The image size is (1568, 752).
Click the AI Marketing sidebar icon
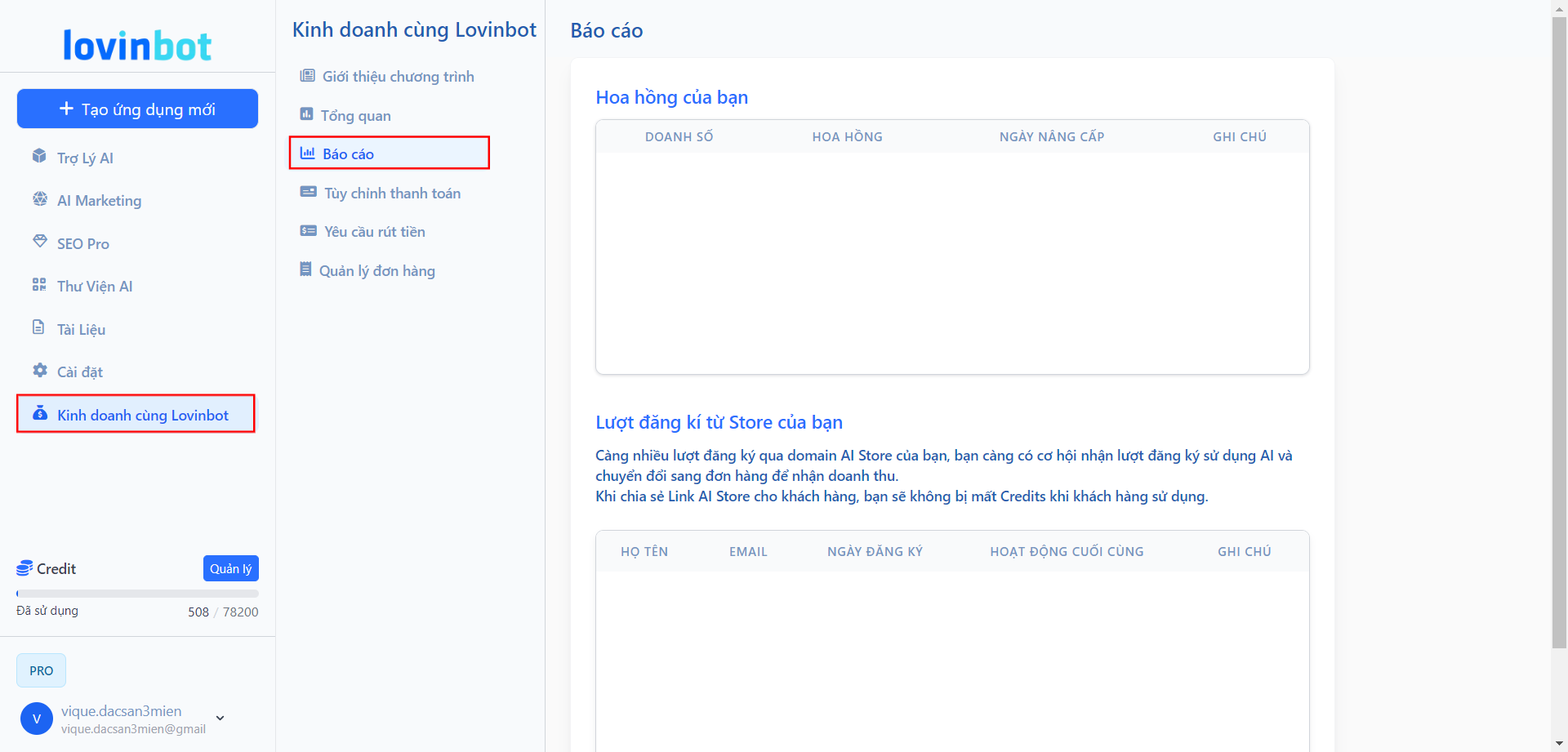click(x=39, y=199)
